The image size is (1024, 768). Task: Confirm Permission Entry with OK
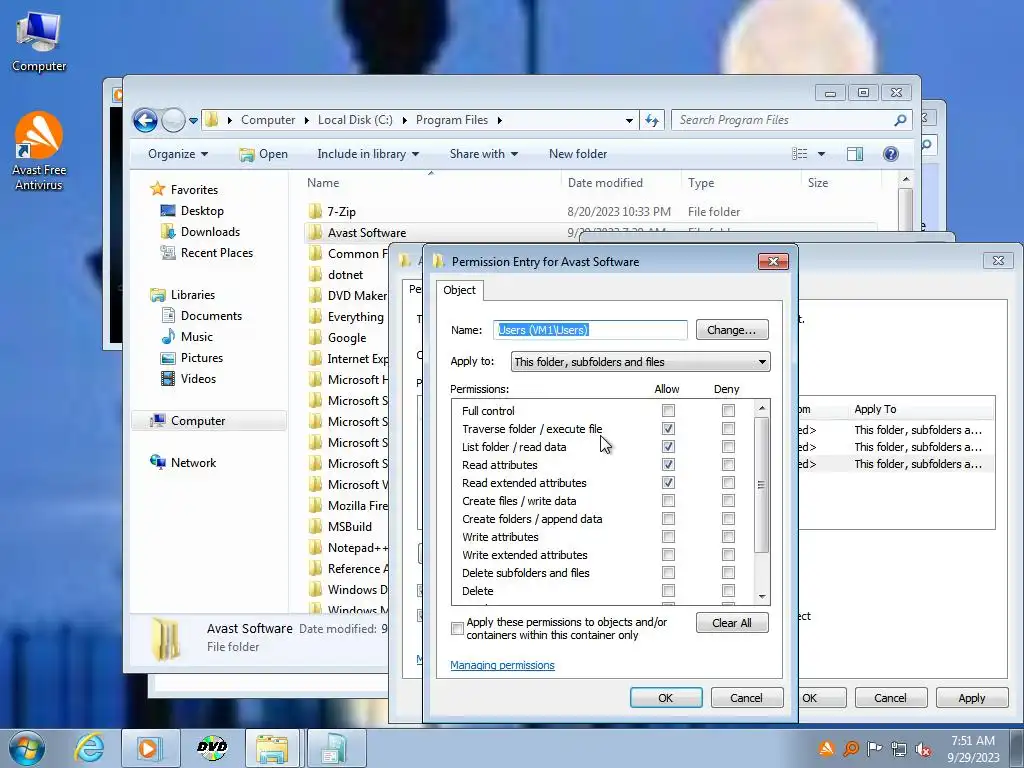[x=665, y=697]
